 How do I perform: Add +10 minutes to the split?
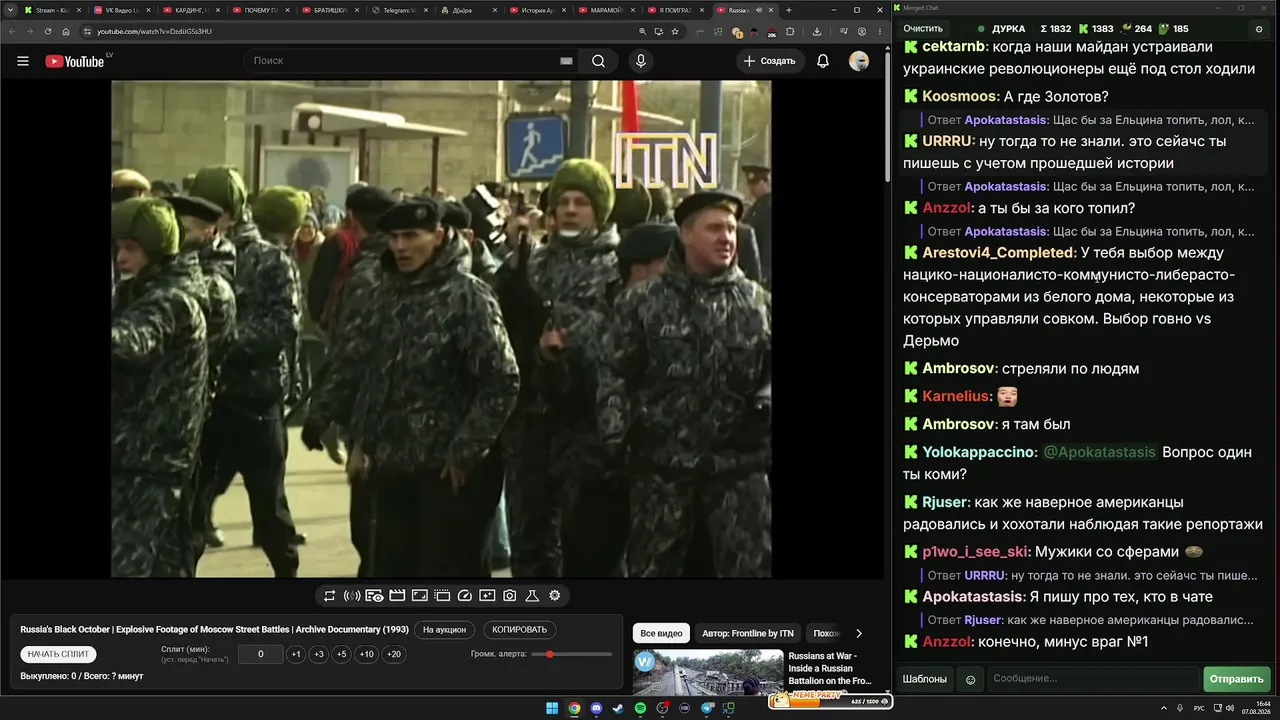(367, 654)
